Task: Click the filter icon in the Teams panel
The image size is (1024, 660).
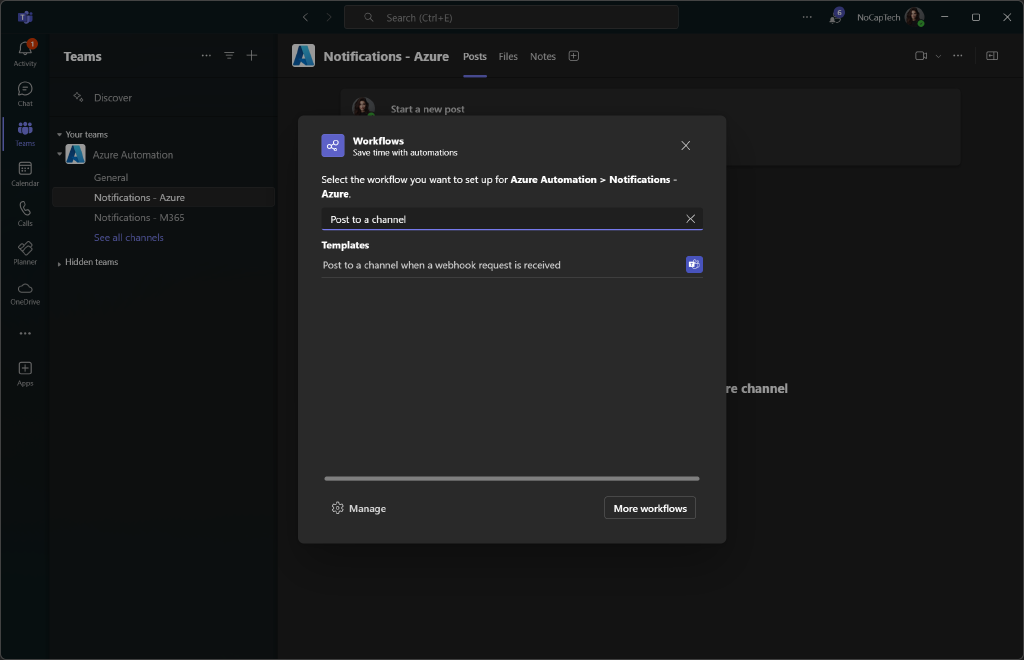Action: [x=229, y=55]
